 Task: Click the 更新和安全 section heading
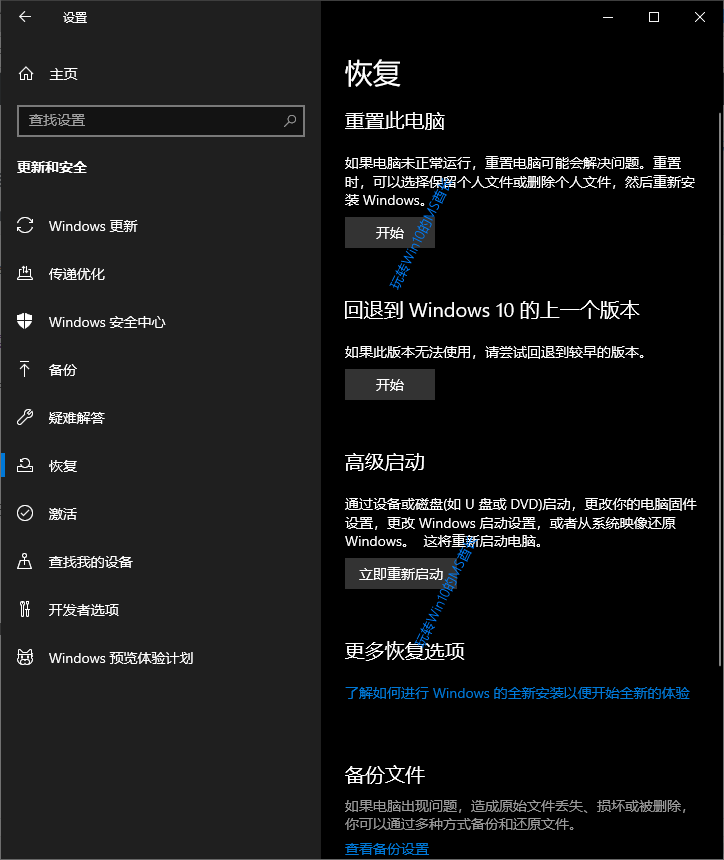(52, 167)
